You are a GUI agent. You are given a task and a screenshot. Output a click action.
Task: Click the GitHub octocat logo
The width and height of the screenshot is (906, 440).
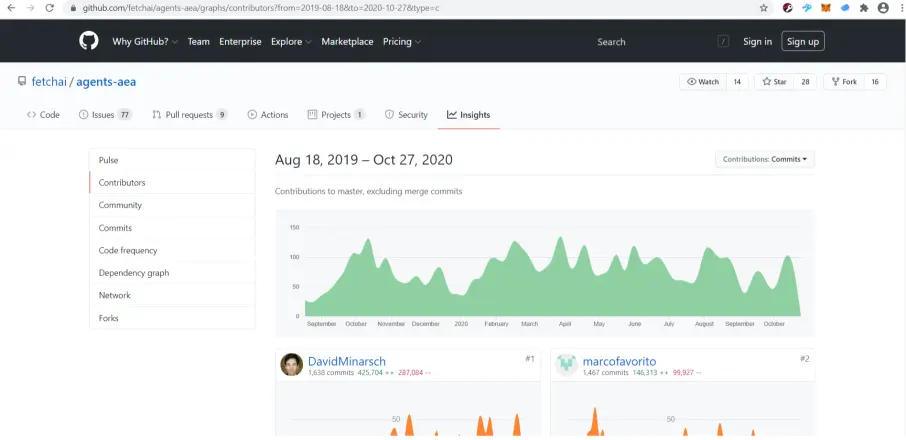89,41
